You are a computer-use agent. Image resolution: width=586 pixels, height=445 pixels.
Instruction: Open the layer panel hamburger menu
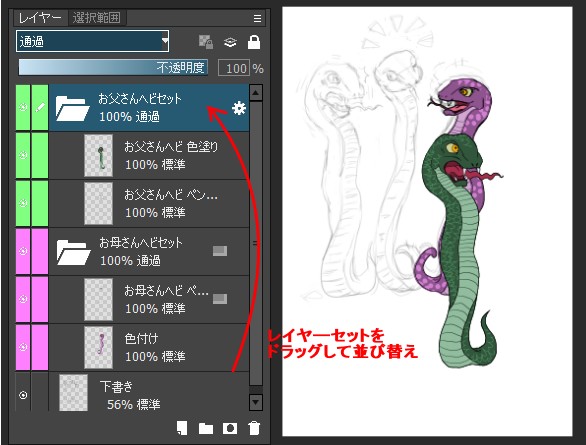[x=257, y=18]
